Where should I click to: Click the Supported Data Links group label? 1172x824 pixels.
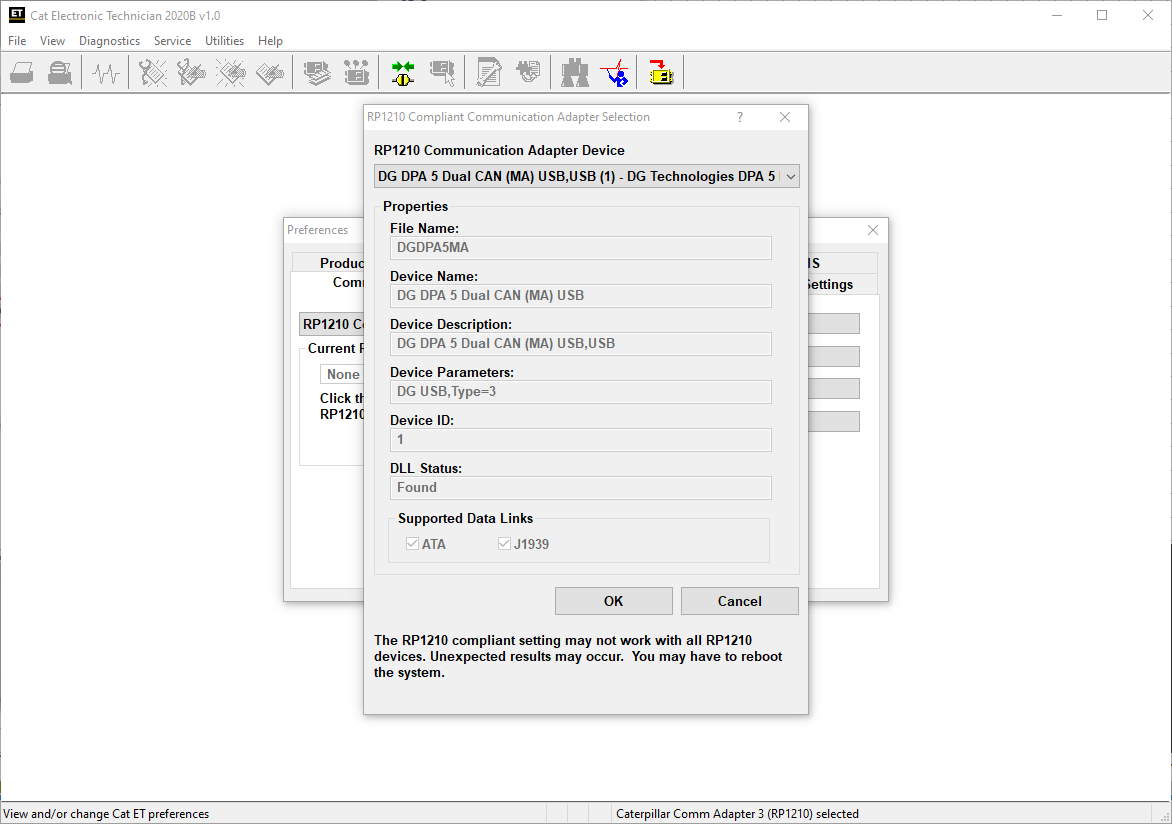(465, 518)
